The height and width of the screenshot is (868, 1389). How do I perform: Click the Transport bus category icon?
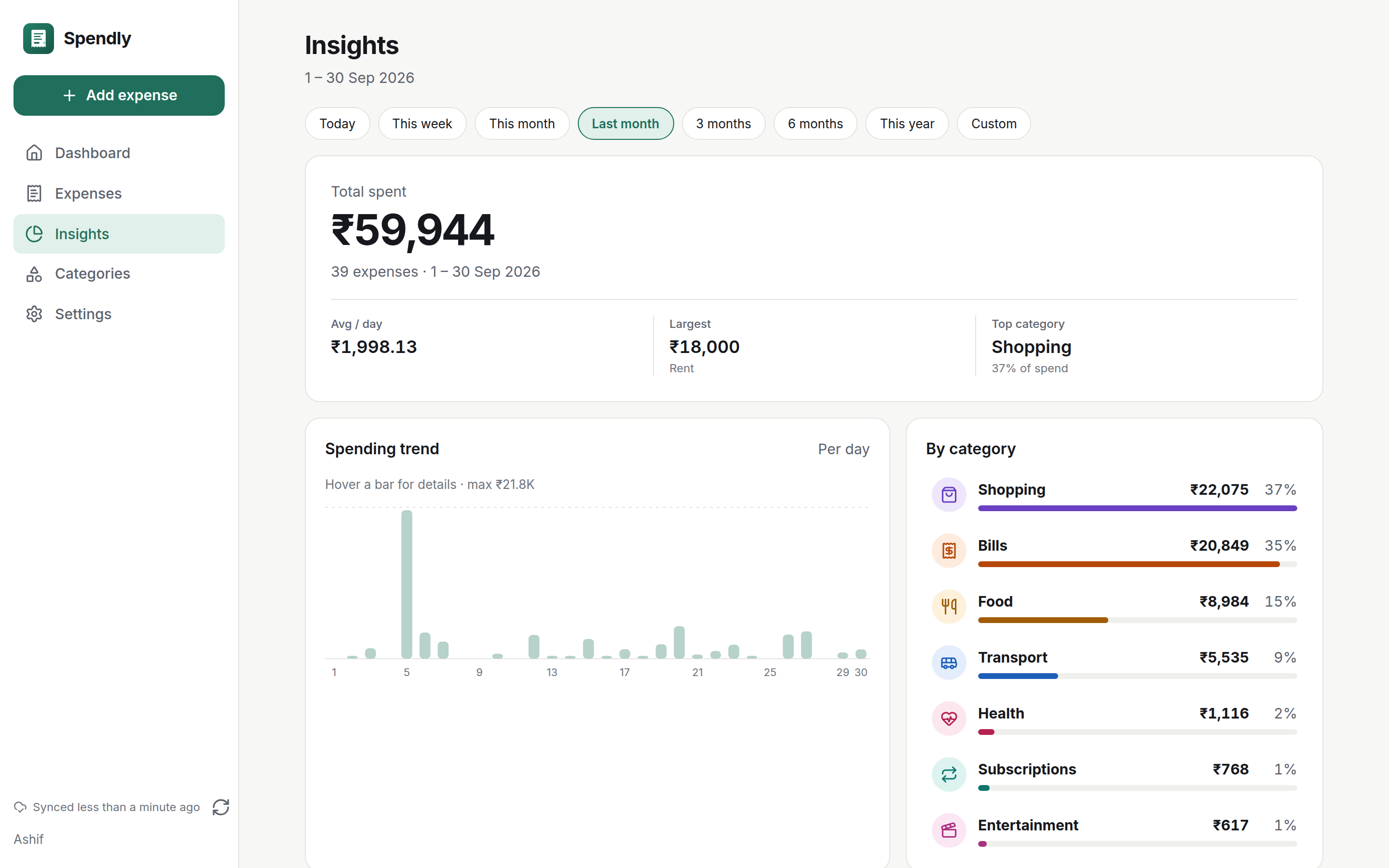click(x=949, y=663)
